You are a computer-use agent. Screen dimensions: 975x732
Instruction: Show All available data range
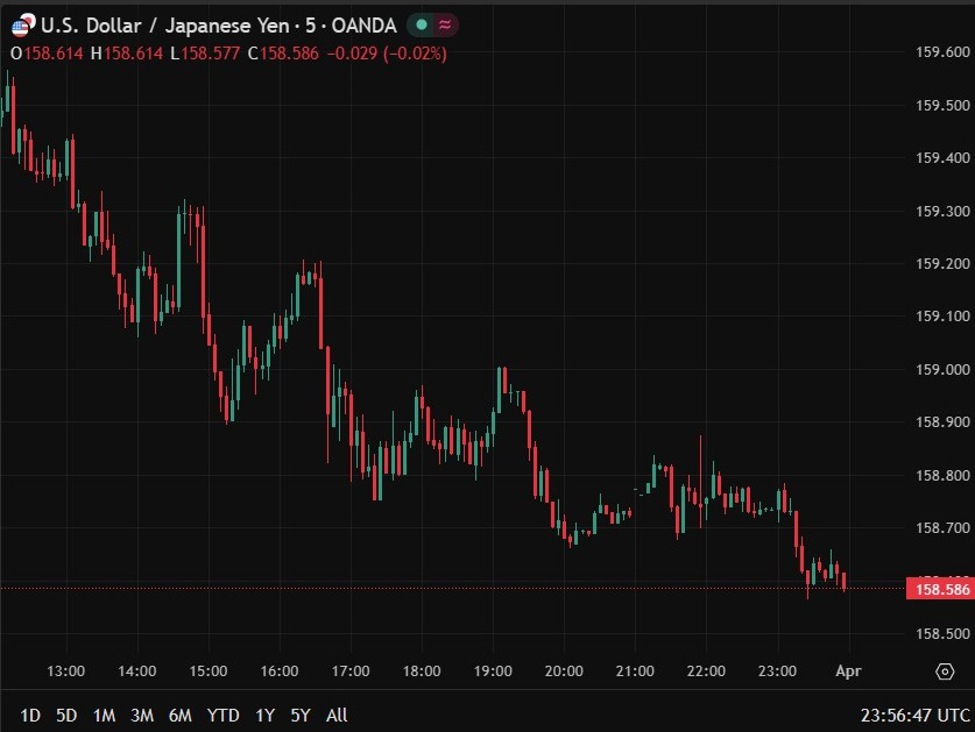(x=337, y=715)
